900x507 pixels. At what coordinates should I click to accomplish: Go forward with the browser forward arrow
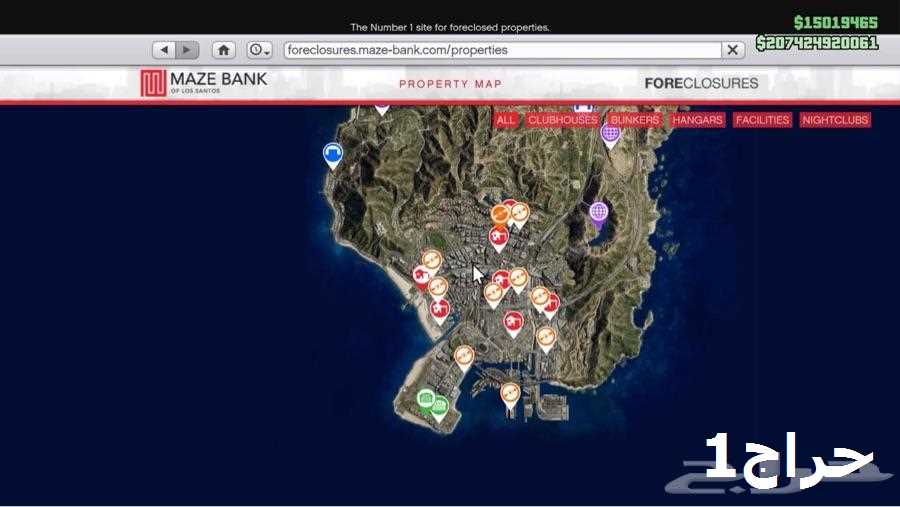click(187, 50)
